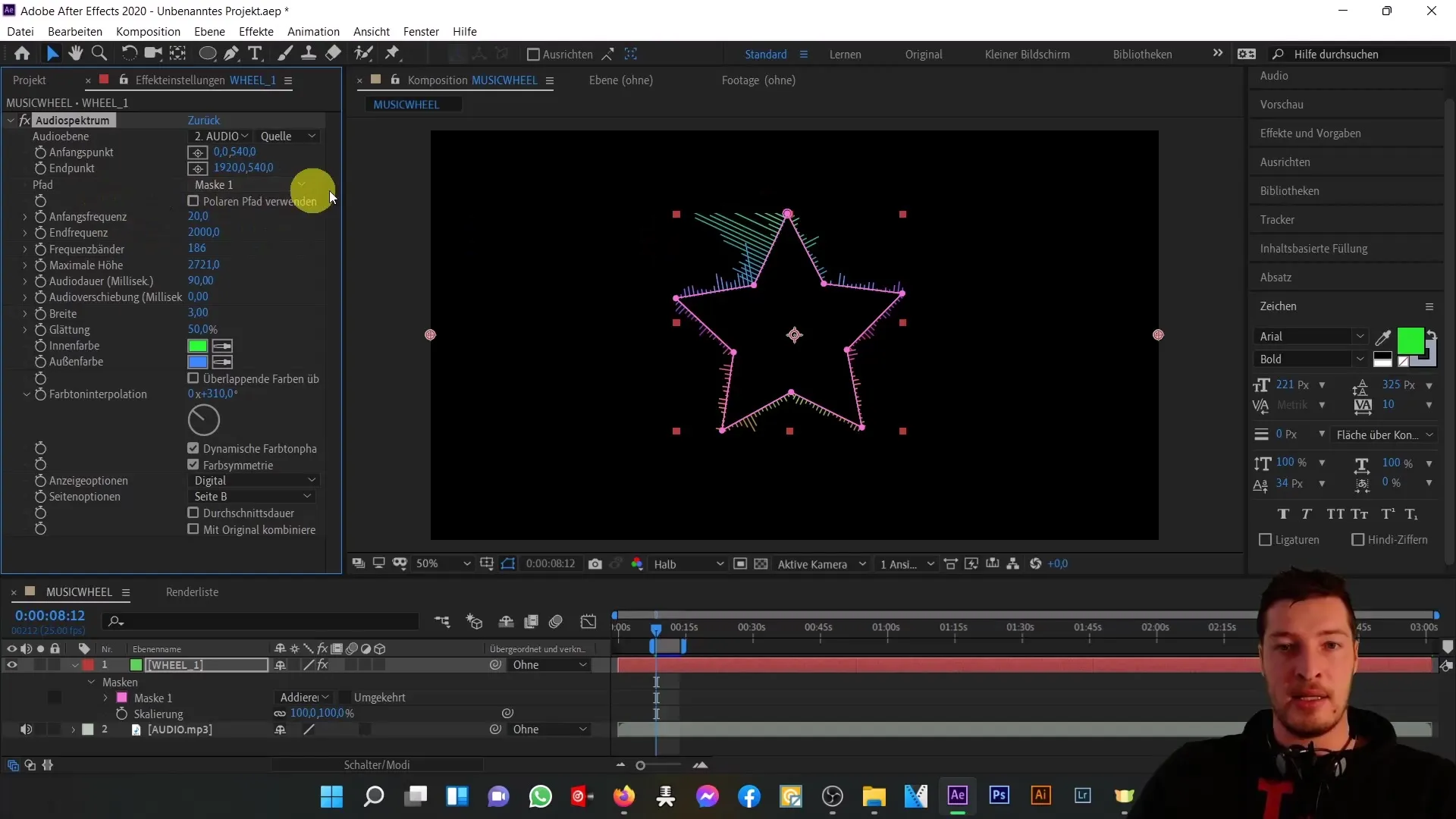Open graph editor icon in timeline
Screen dimensions: 1456x819
coord(588,622)
